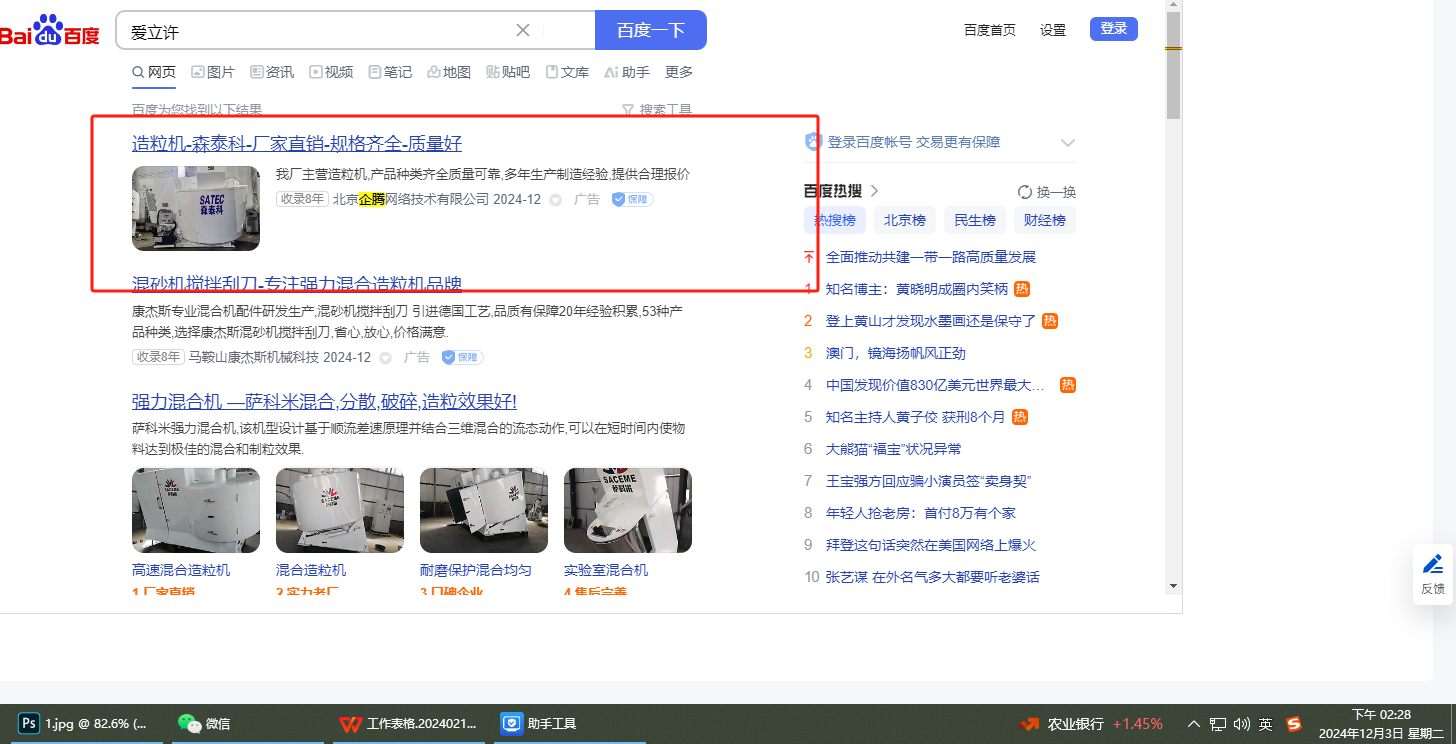The image size is (1456, 744).
Task: Open 设置 in the top bar
Action: tap(1053, 30)
